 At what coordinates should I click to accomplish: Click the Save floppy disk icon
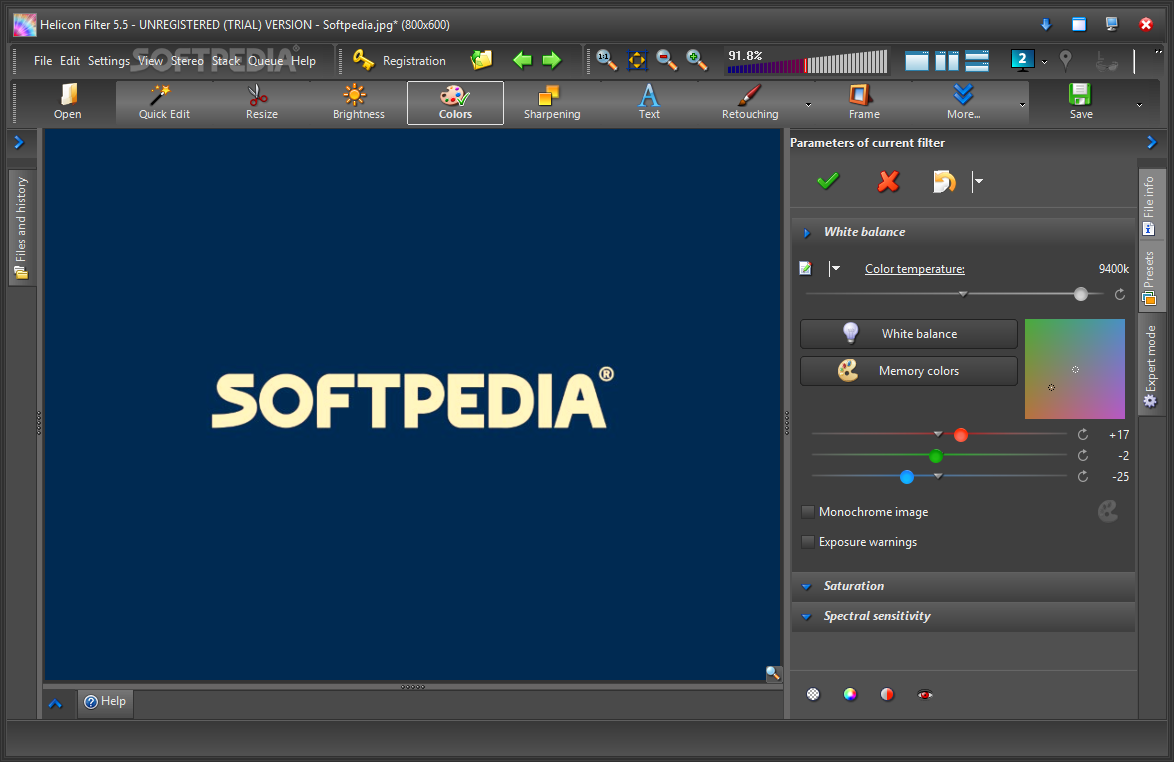pos(1080,96)
